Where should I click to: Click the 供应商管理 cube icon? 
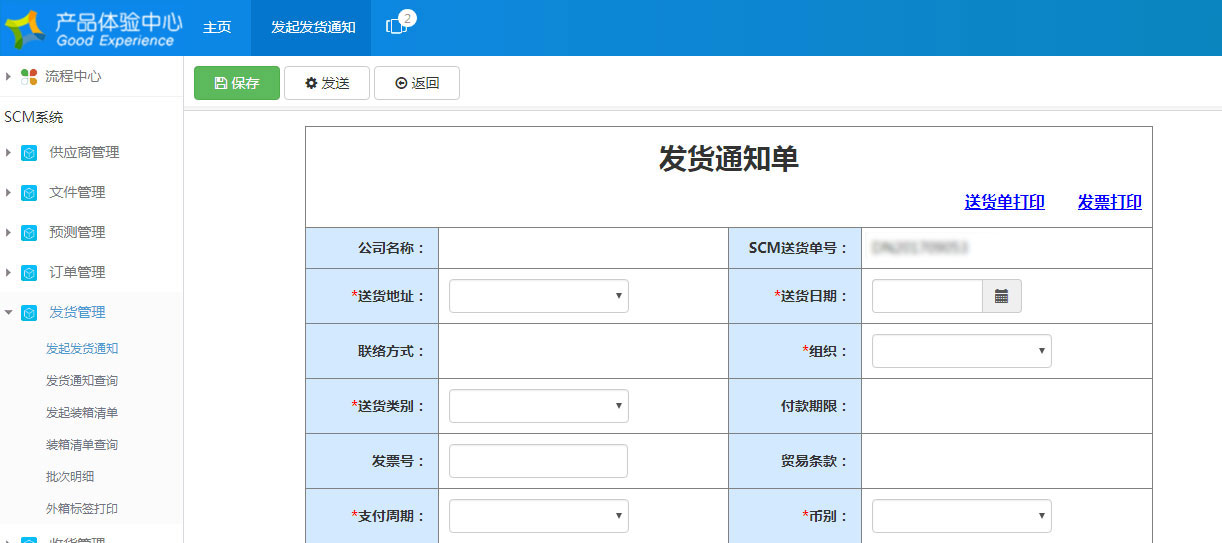(x=29, y=153)
